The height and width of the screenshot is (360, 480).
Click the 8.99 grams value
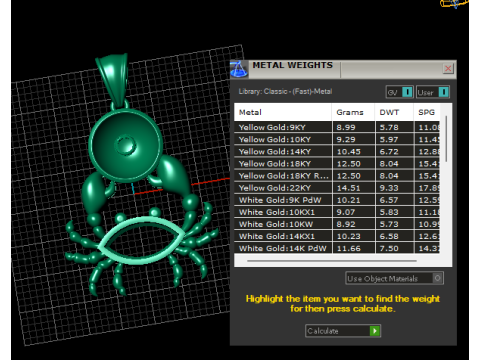coord(346,127)
